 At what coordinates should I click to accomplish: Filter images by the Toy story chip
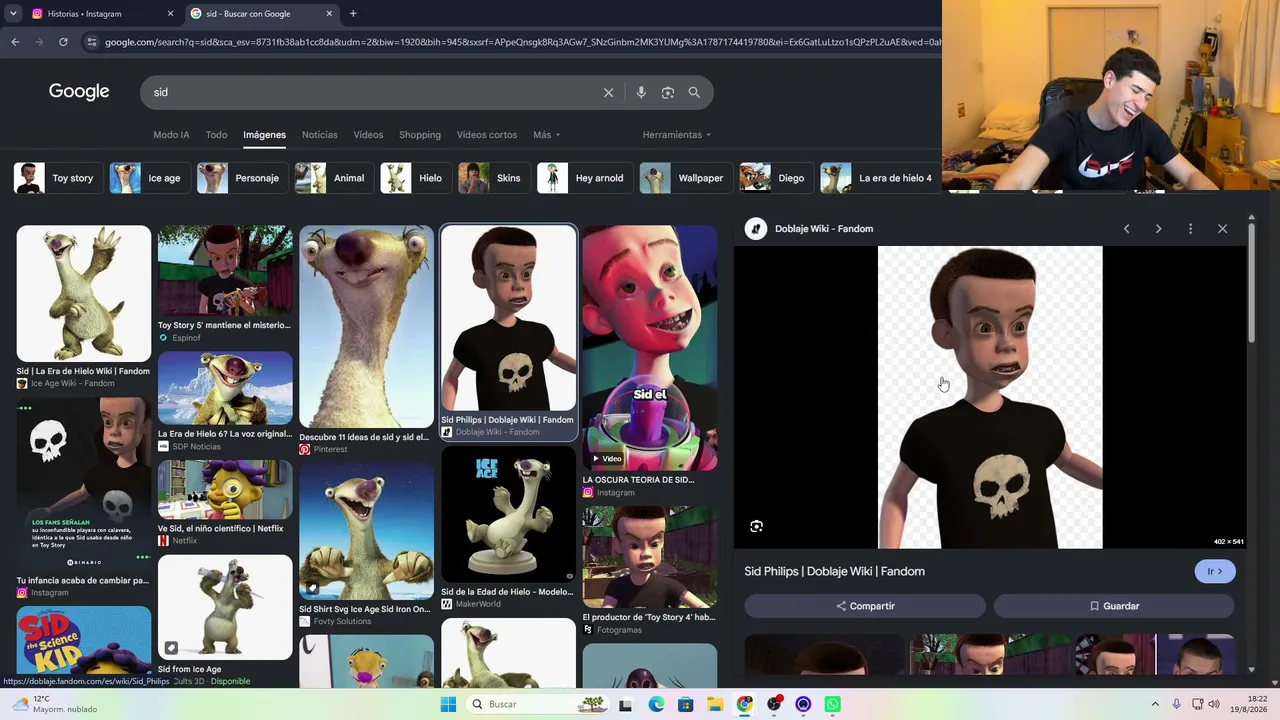click(x=56, y=178)
